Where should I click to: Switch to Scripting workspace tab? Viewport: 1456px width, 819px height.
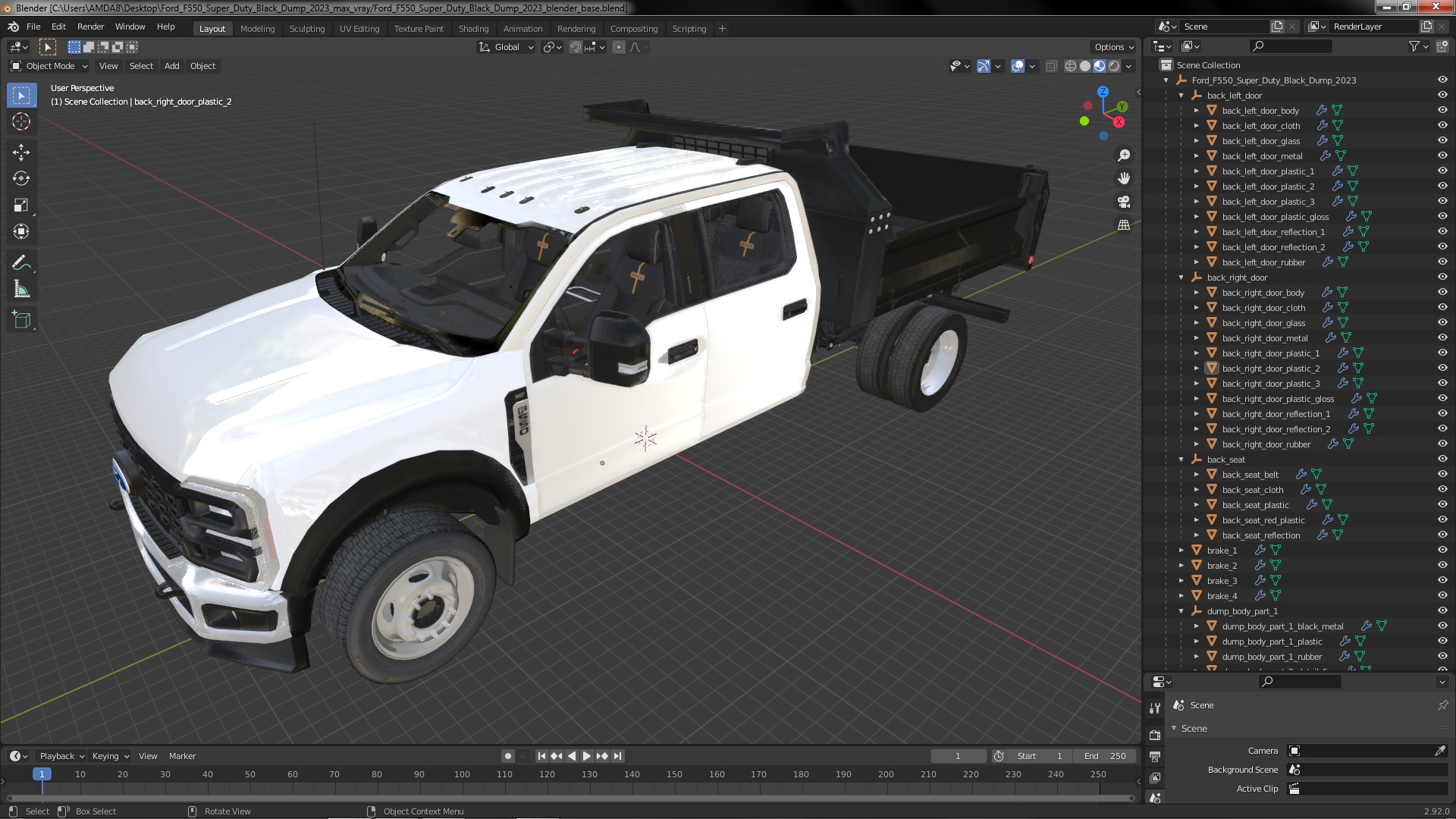689,29
